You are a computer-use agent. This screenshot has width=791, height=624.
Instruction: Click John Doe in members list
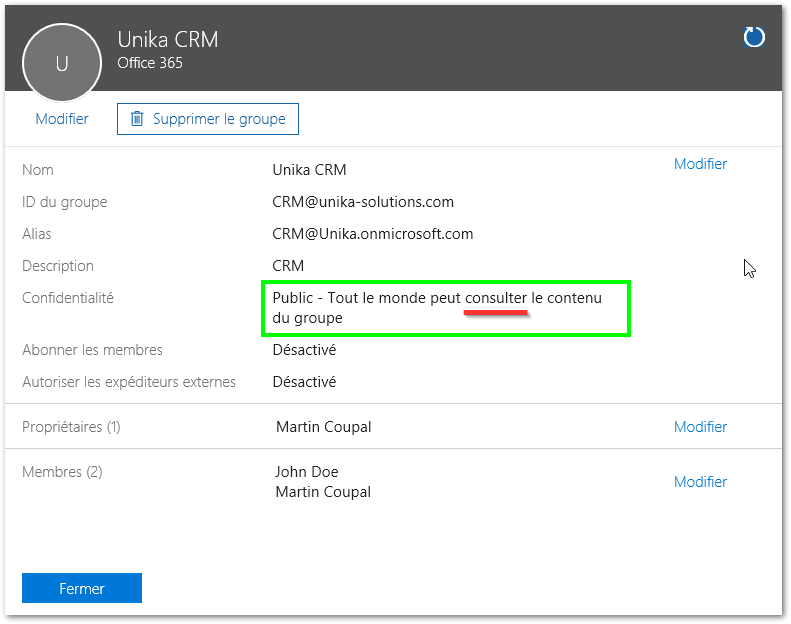coord(307,472)
